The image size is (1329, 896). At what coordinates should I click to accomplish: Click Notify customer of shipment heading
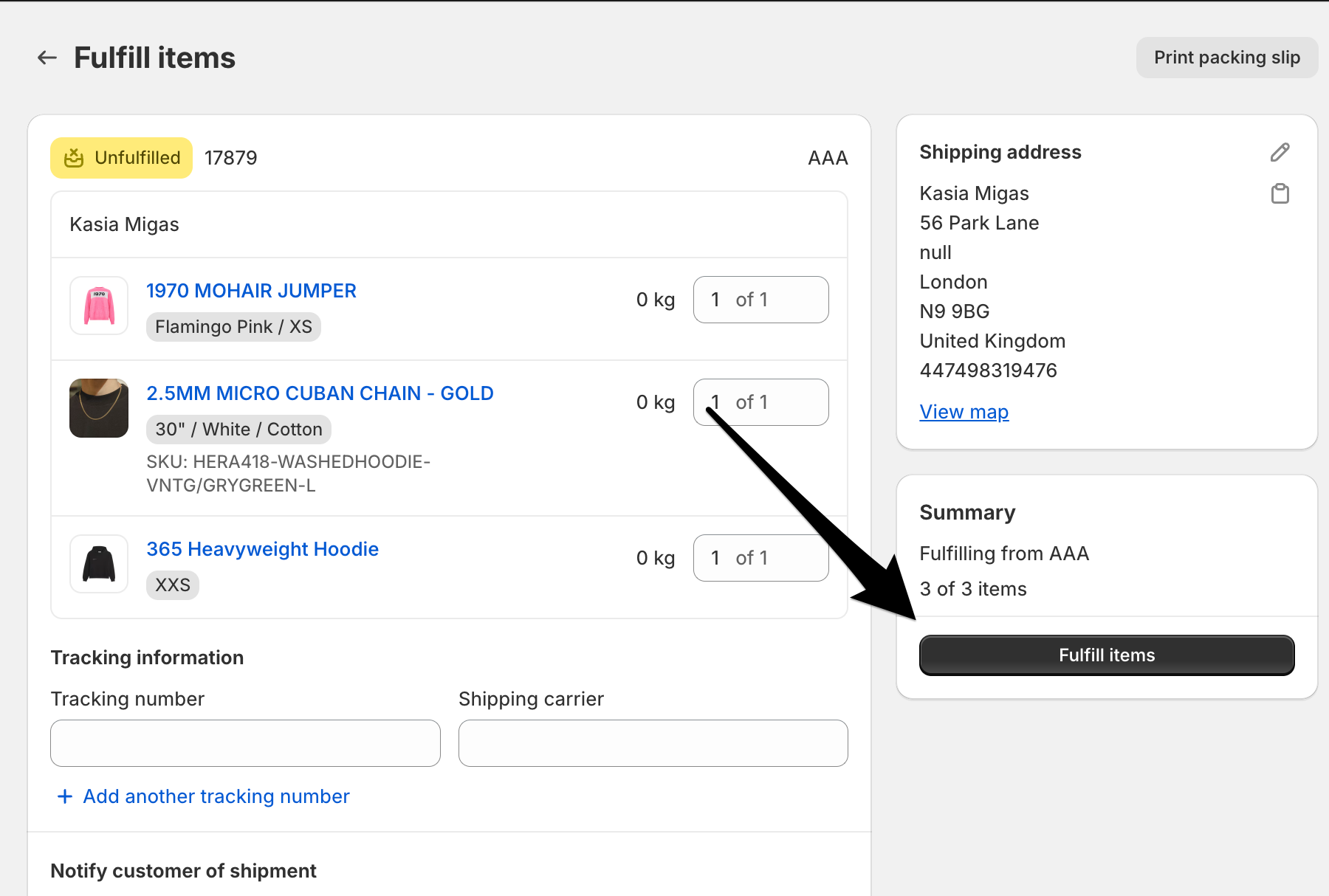[183, 871]
